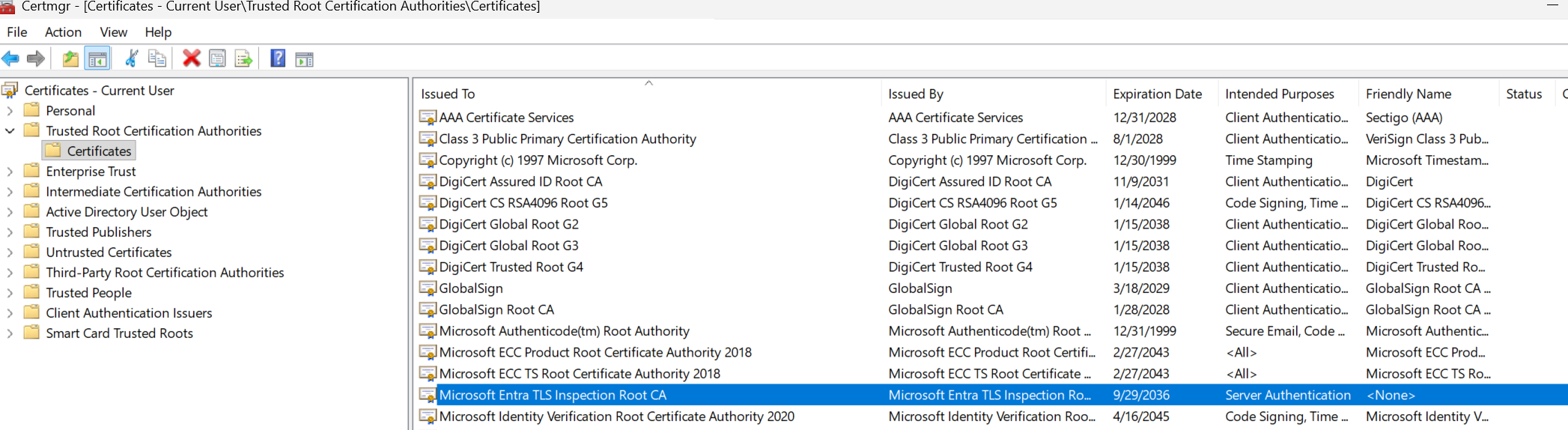1568x430 pixels.
Task: Expand the Enterprise Trust chevron
Action: [10, 172]
